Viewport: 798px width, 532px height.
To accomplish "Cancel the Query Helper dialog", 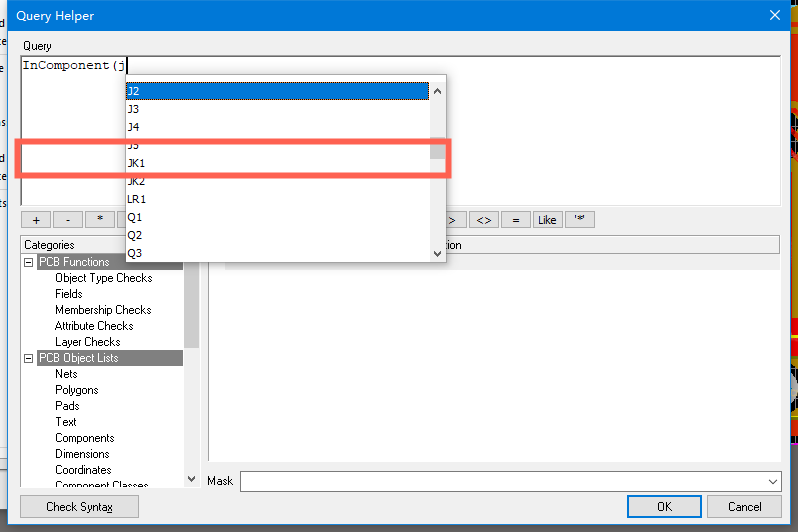I will (745, 507).
